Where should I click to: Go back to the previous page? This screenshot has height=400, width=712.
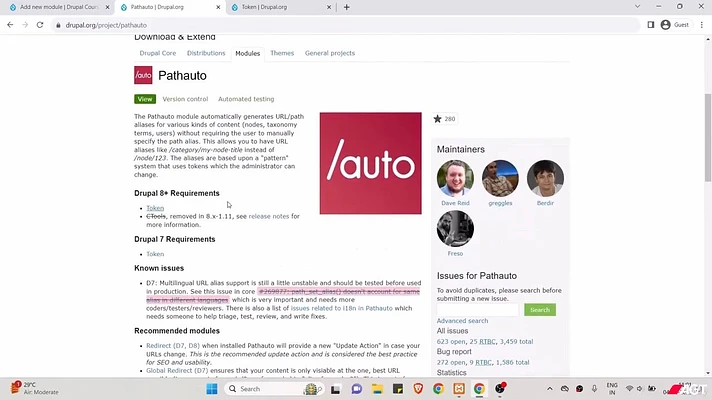(x=10, y=25)
